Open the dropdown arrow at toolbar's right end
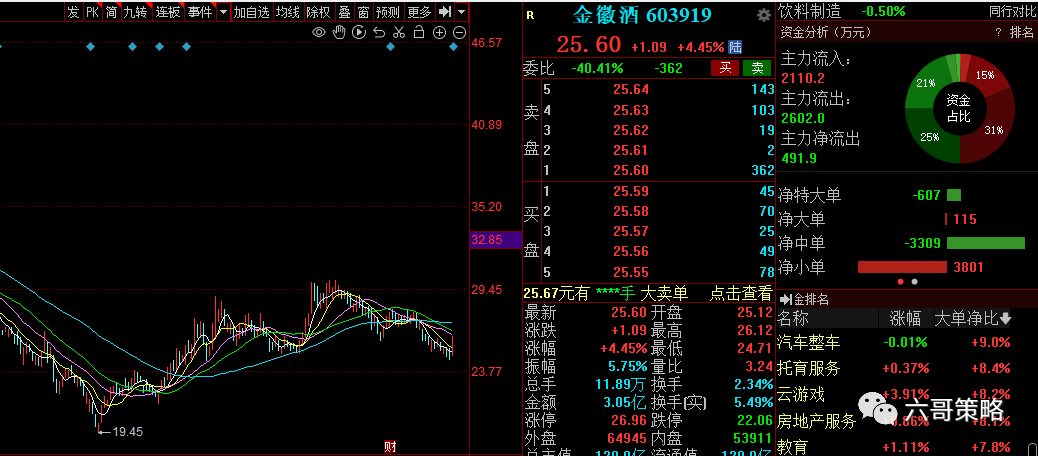Screen dimensions: 1038x456 click(461, 12)
